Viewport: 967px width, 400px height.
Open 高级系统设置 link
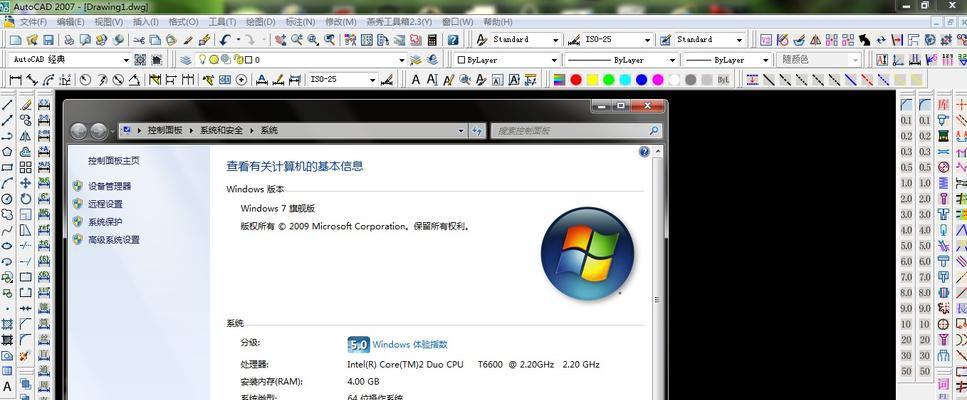tap(114, 240)
